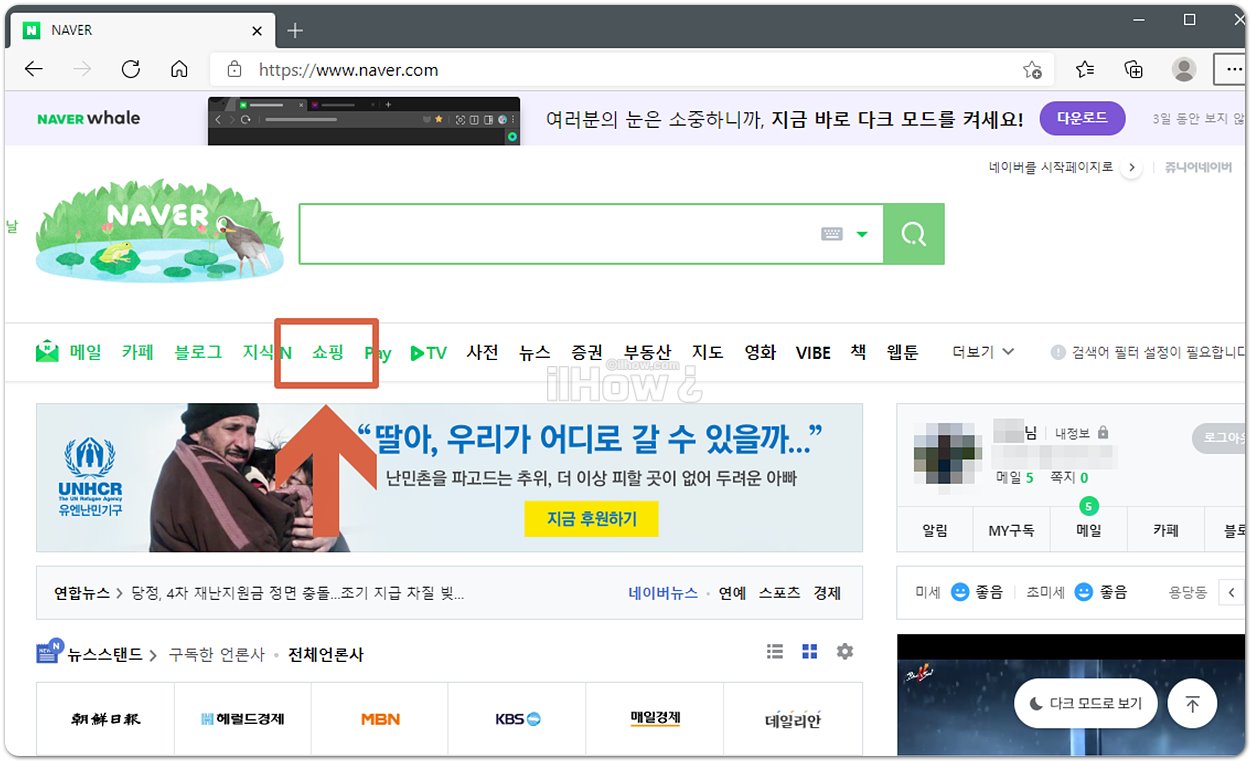Open 스포츠 news link

779,593
